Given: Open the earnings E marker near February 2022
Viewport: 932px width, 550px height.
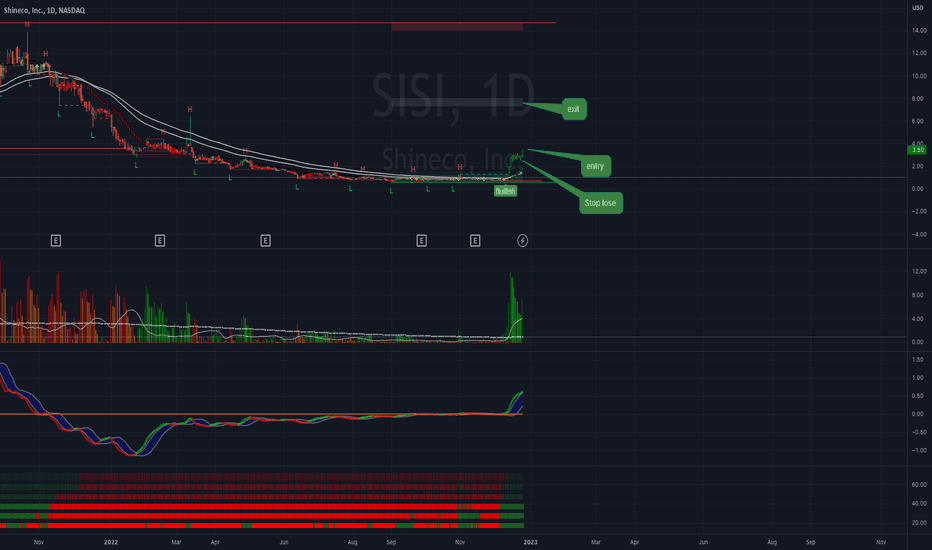Looking at the screenshot, I should click(160, 241).
